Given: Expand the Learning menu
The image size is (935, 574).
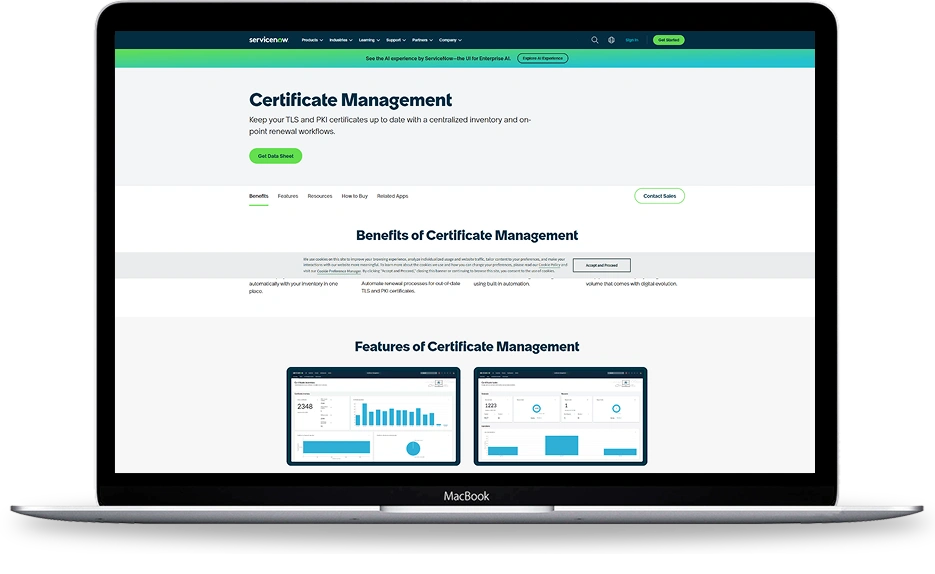Looking at the screenshot, I should [369, 40].
